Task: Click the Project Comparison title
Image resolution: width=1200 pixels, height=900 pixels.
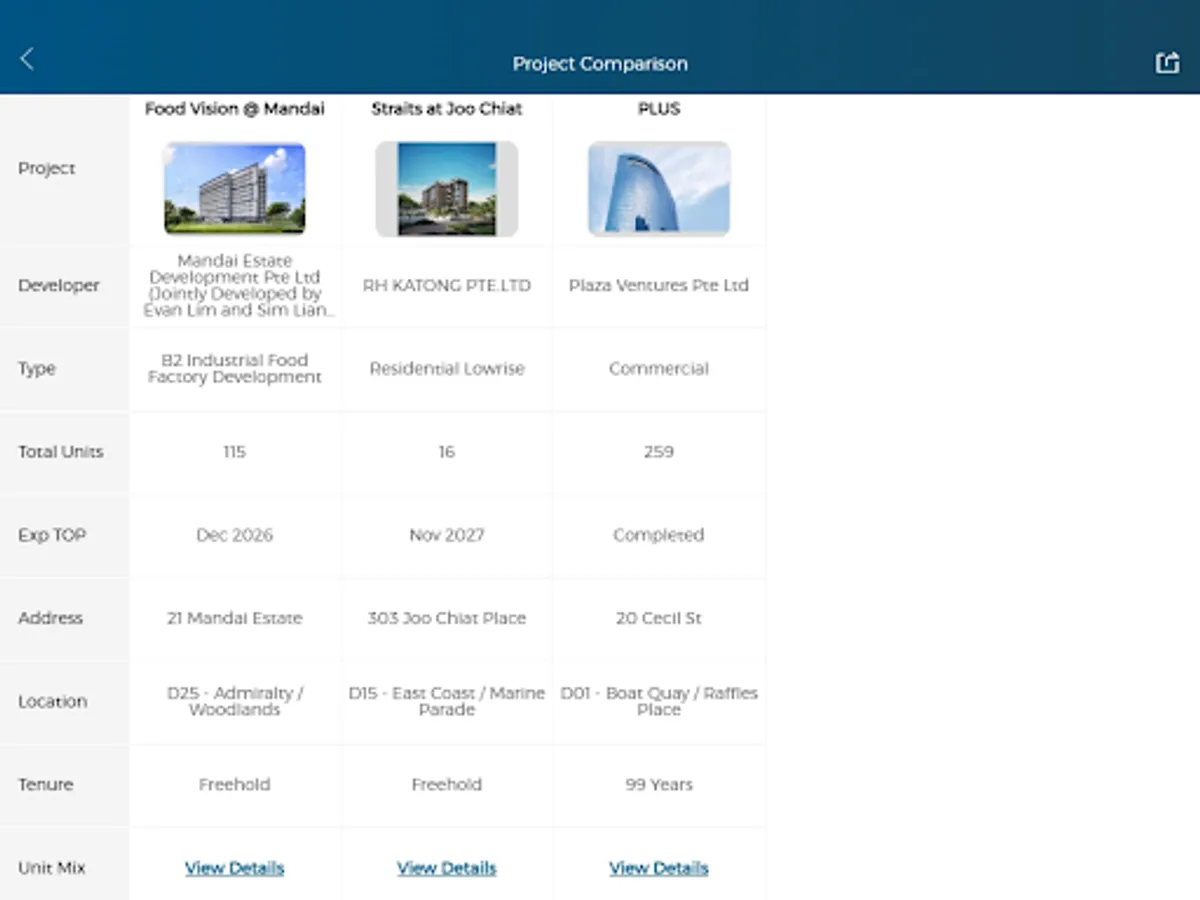Action: pyautogui.click(x=600, y=63)
